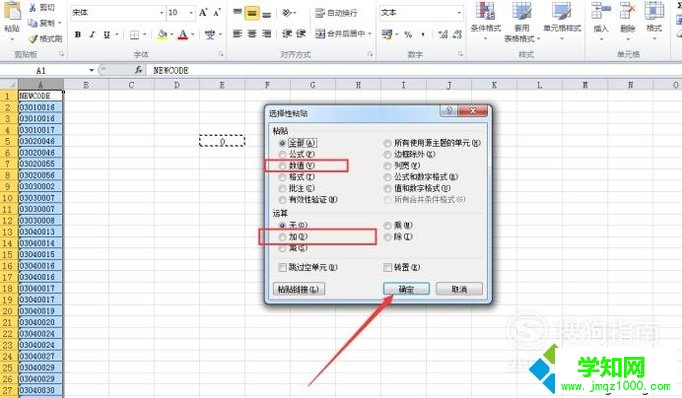The height and width of the screenshot is (398, 682).
Task: Click the 确定 (OK) button
Action: (x=406, y=289)
